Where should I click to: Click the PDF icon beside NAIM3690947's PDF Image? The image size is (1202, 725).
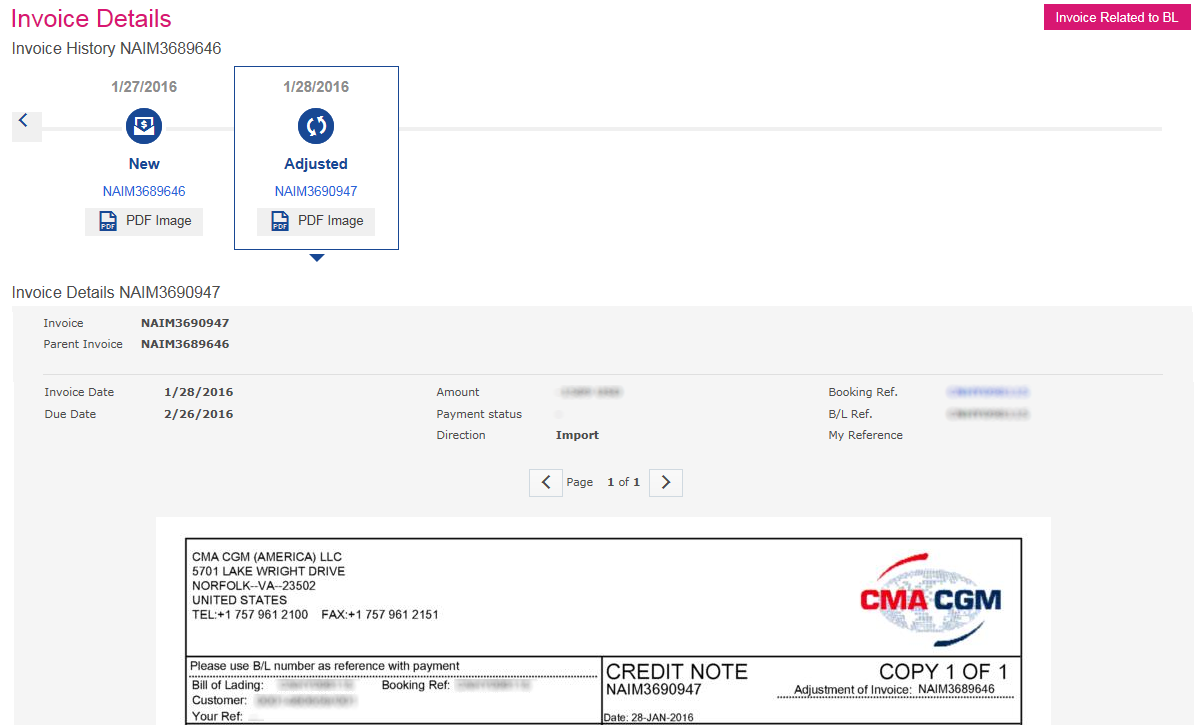pyautogui.click(x=279, y=221)
